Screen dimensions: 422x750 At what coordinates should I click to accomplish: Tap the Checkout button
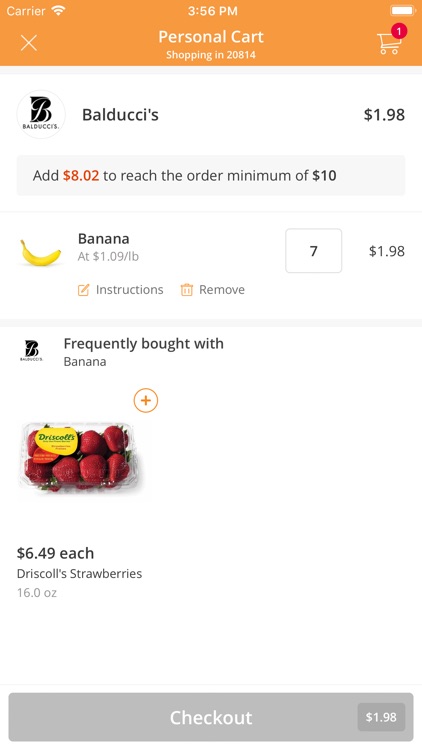[x=211, y=717]
